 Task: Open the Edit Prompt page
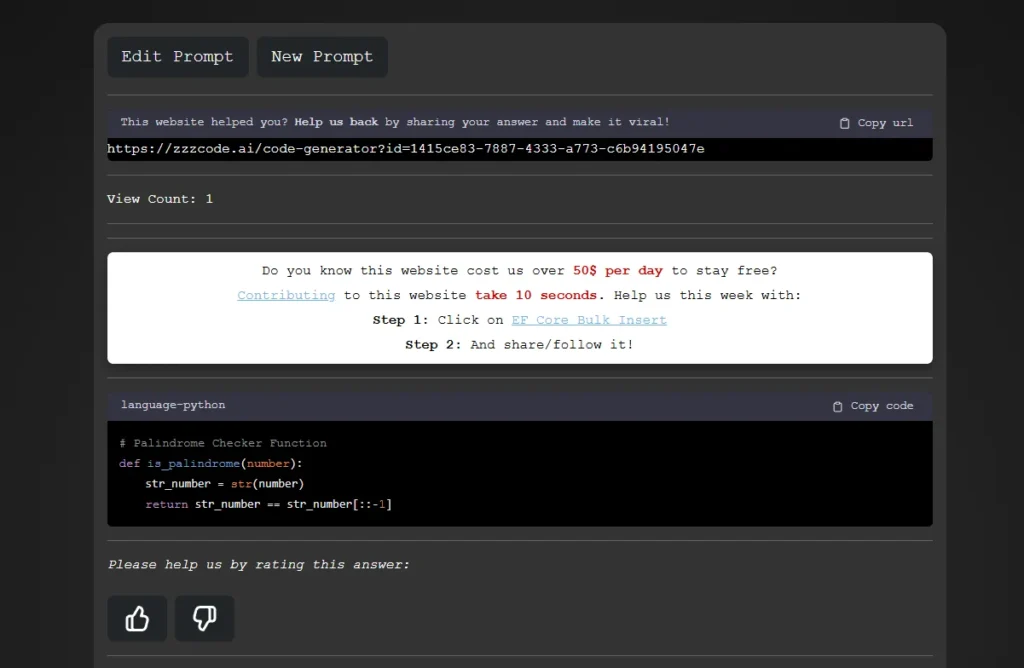coord(177,56)
